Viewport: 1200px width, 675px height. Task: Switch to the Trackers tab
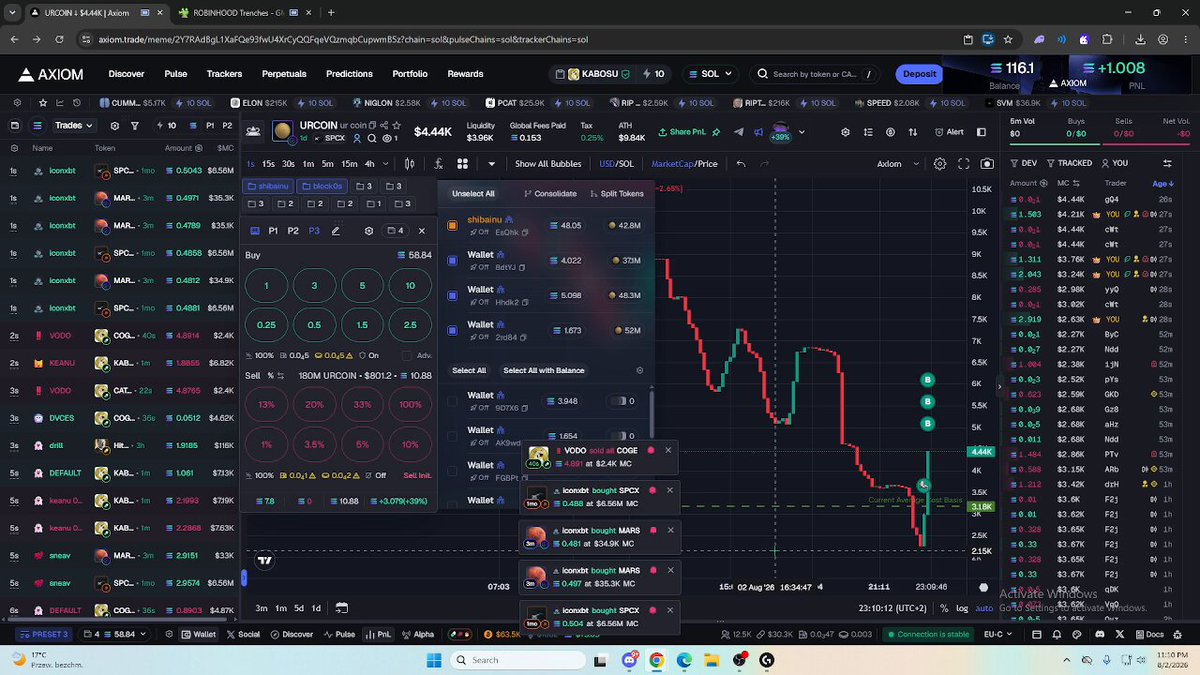point(224,74)
